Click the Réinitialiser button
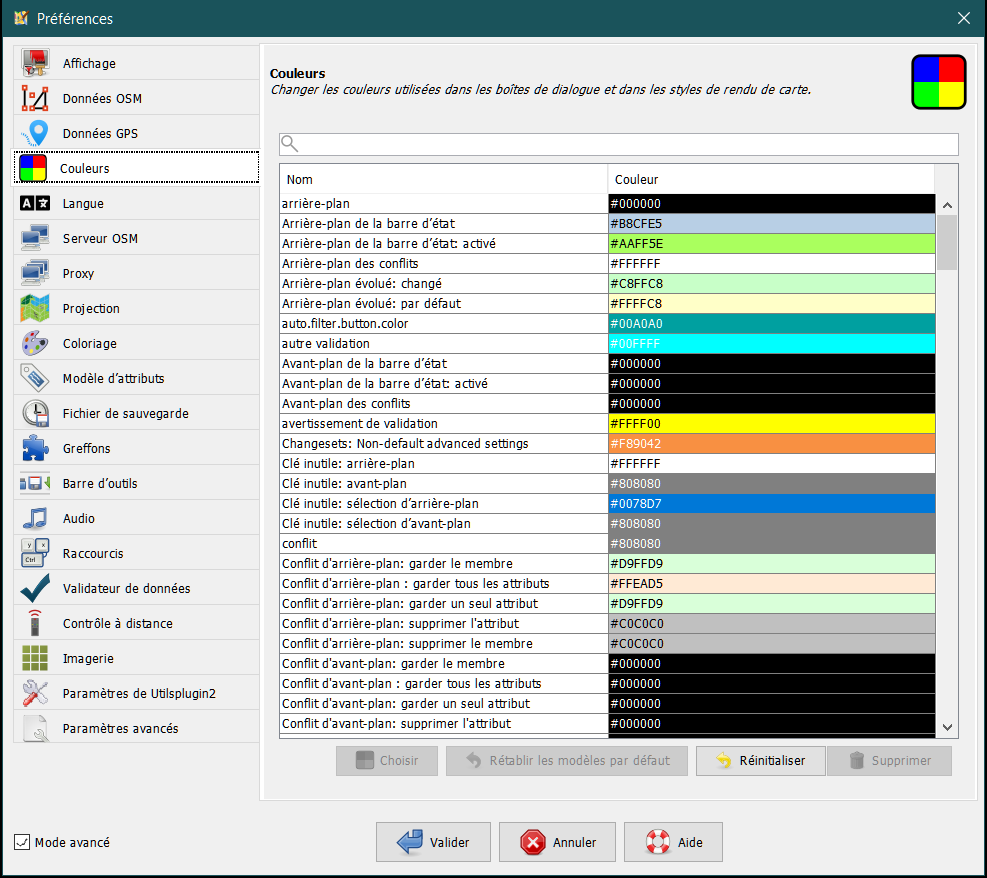Image resolution: width=987 pixels, height=878 pixels. [760, 761]
